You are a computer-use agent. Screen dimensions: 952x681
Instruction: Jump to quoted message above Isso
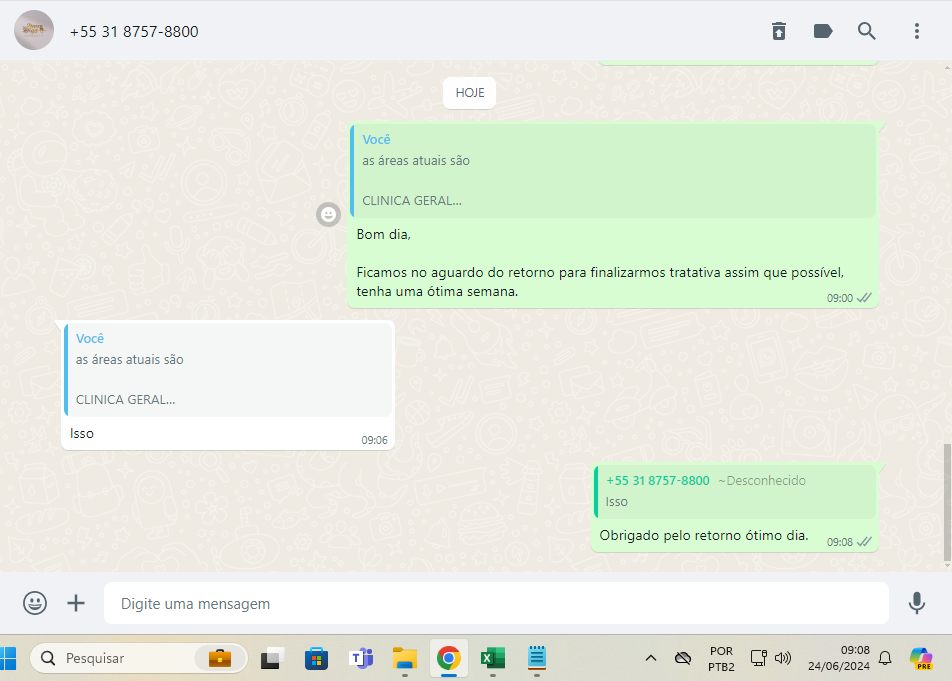[x=228, y=370]
